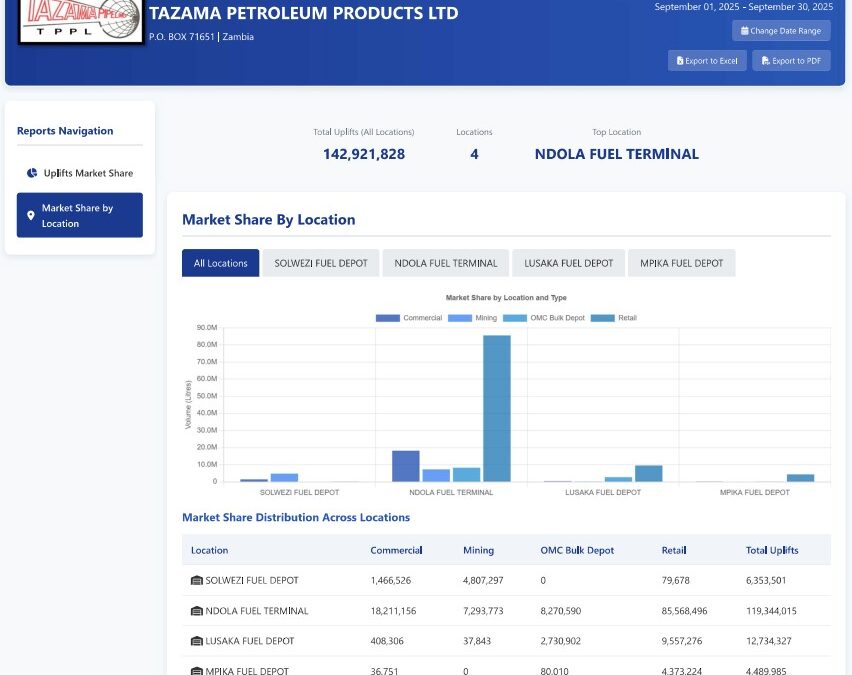Screen dimensions: 852x675
Task: Open the Change Date Range picker
Action: click(x=781, y=31)
